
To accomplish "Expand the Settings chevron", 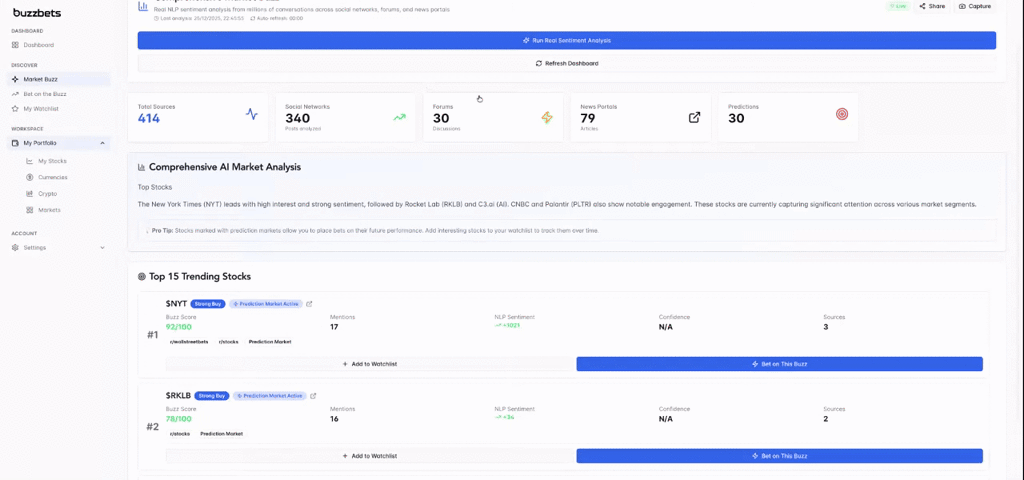I will pos(103,248).
